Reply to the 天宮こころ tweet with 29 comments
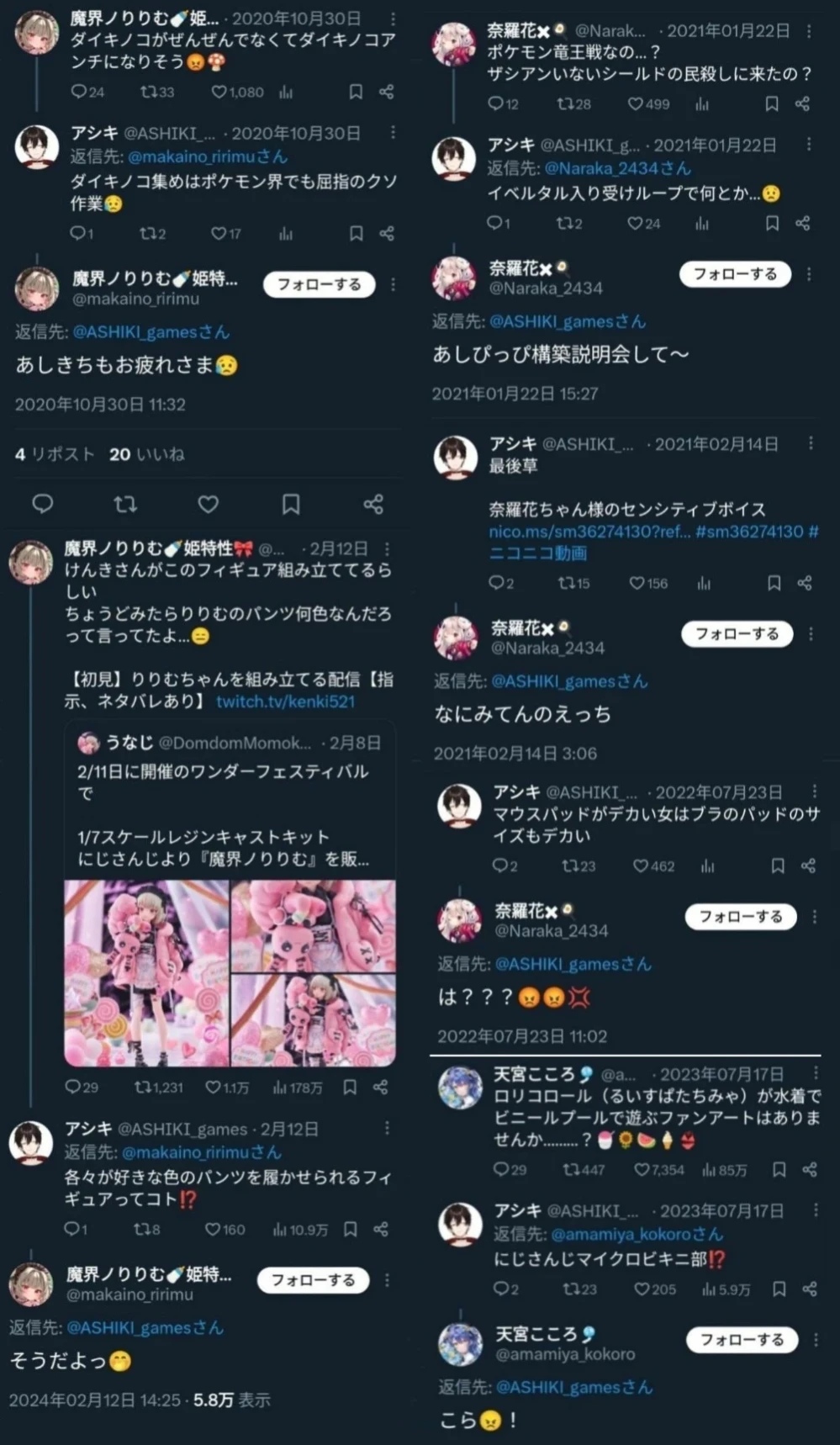This screenshot has width=840, height=1445. click(500, 1169)
